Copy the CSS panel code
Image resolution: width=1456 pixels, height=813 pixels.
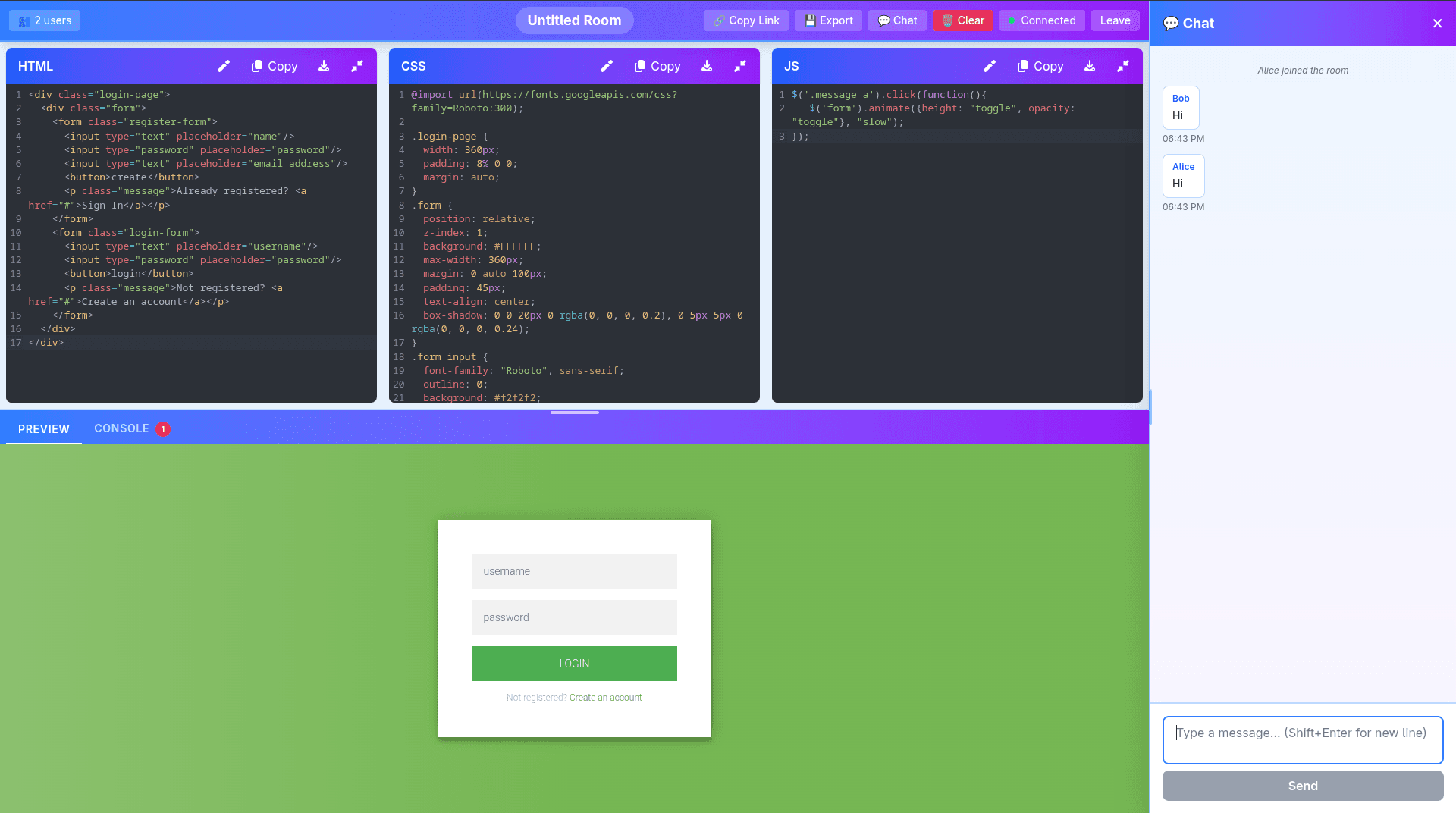pyautogui.click(x=657, y=66)
